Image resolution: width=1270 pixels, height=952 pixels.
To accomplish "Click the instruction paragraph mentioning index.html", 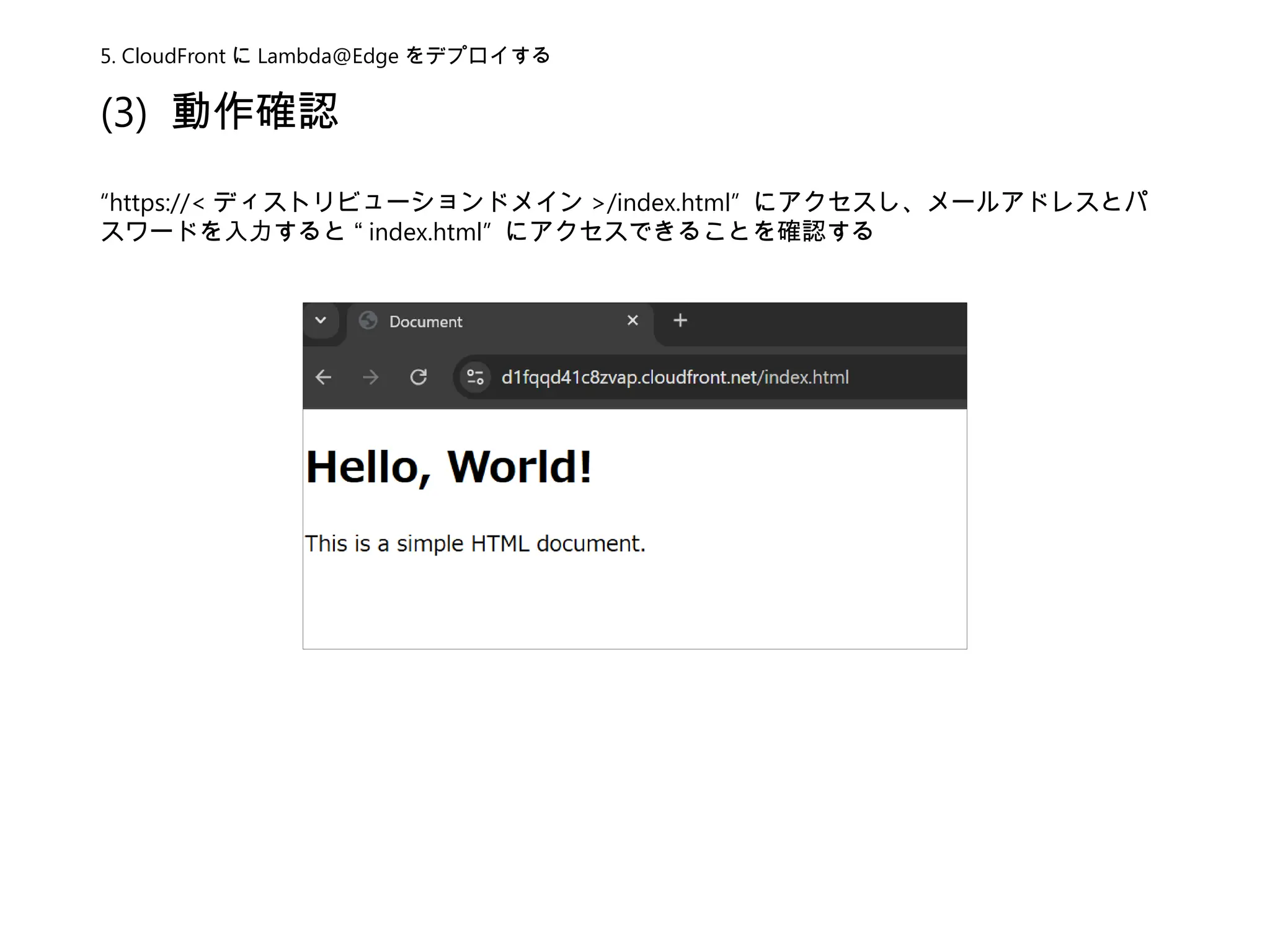I will tap(624, 216).
